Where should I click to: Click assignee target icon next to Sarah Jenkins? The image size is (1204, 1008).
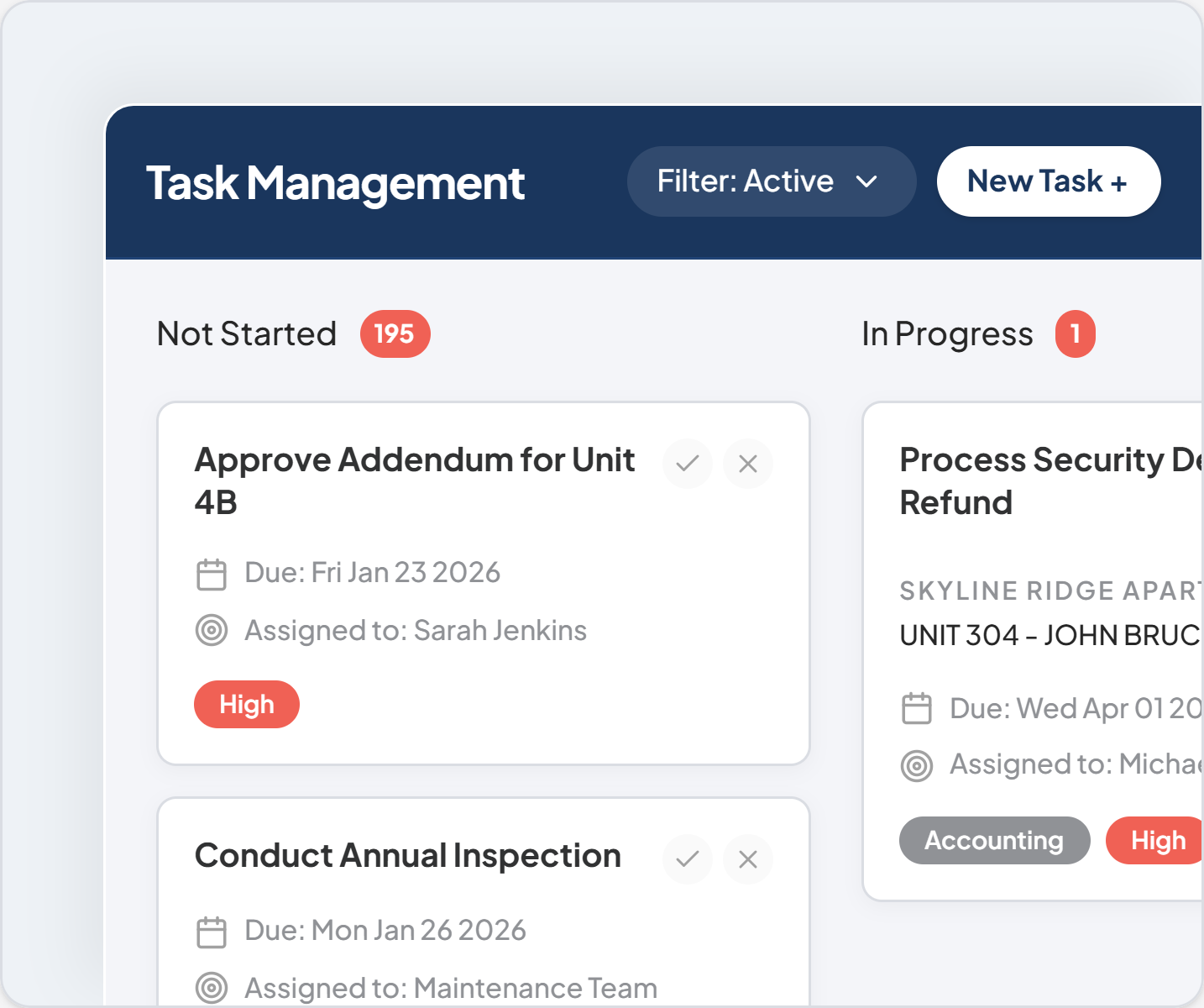(x=212, y=630)
